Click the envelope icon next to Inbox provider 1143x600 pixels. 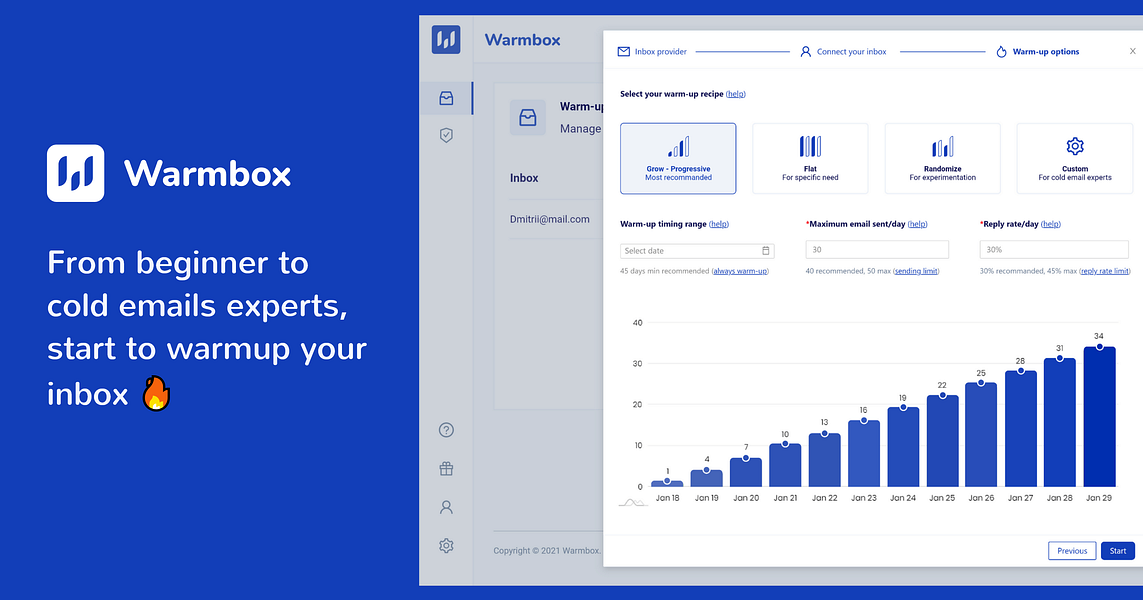coord(623,51)
